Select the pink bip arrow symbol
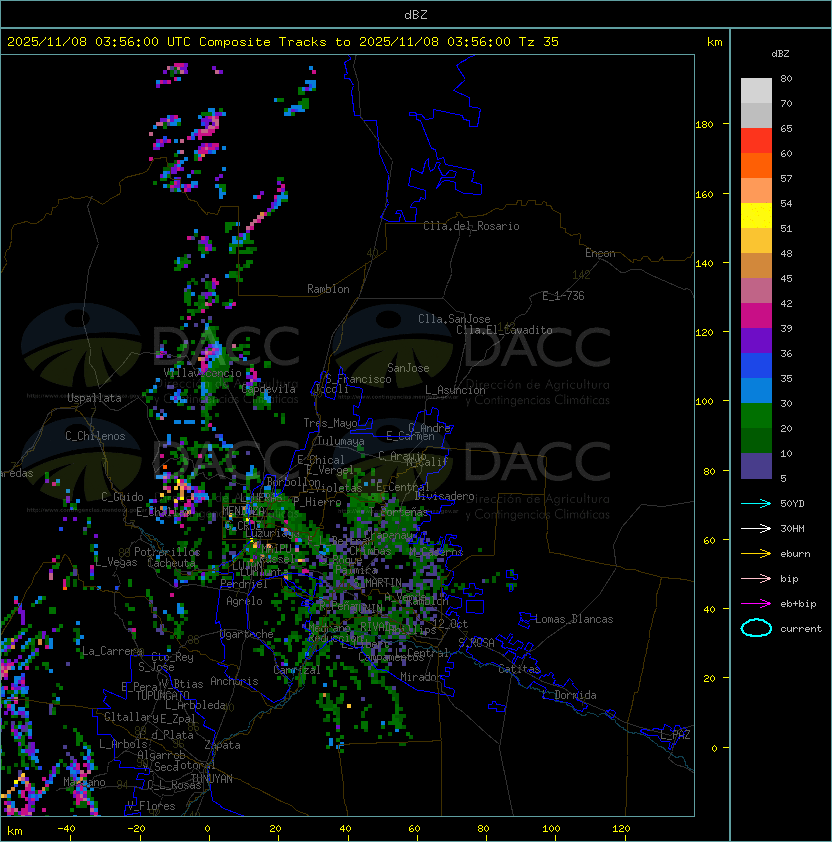Viewport: 832px width, 842px height. [756, 579]
